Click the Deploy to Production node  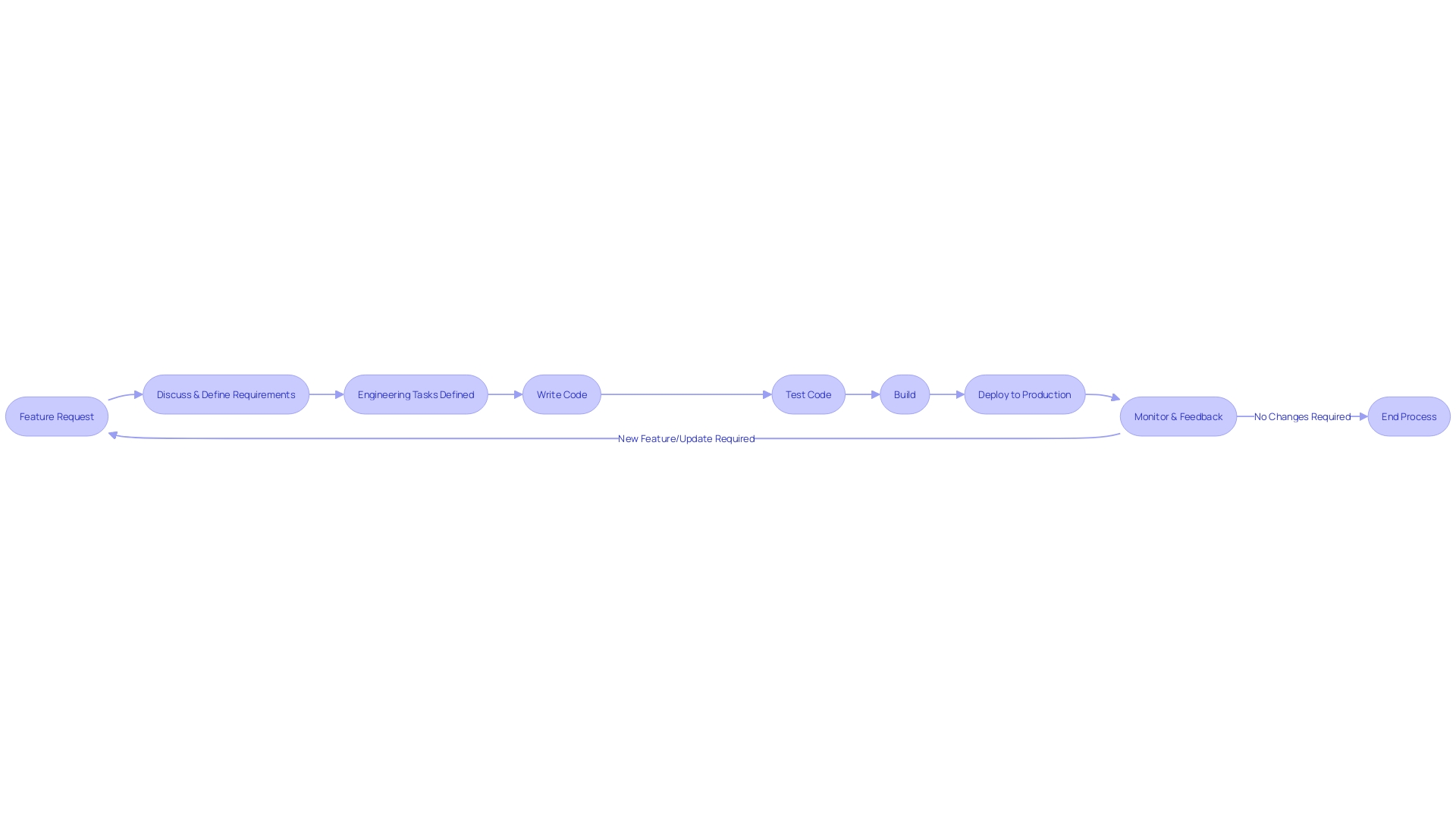pos(1024,394)
